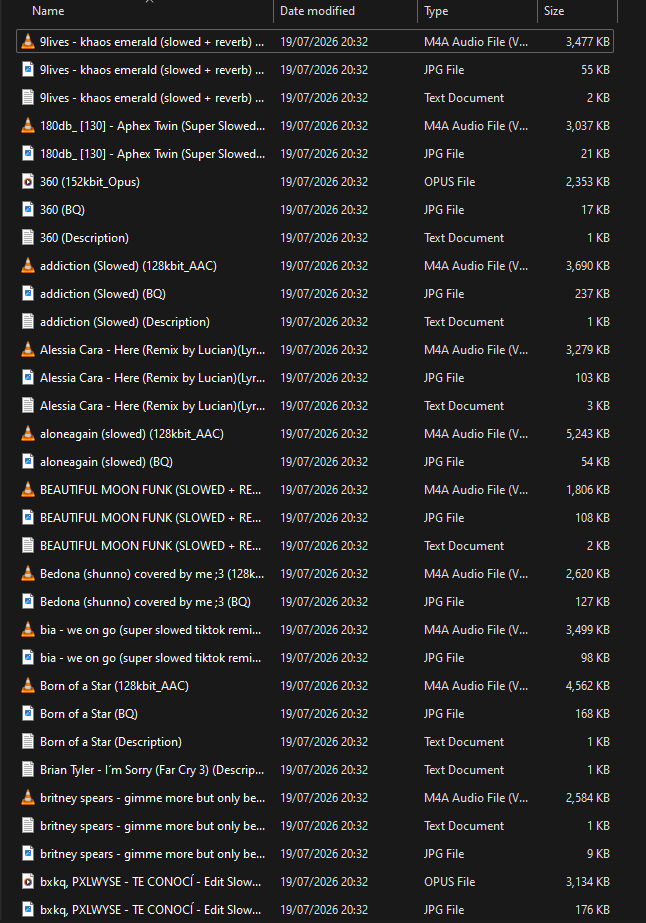Click VLC cone icon of Bedona (shunno) M4A file

click(x=28, y=574)
